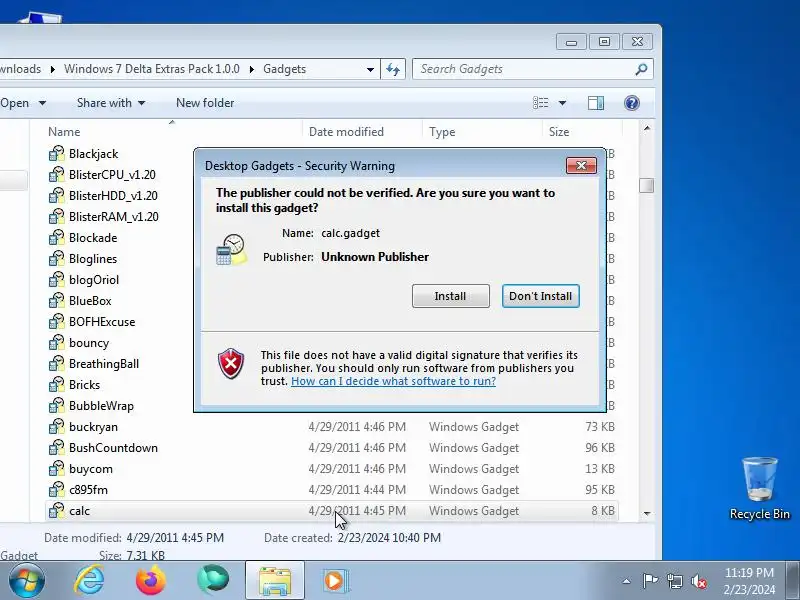
Task: Open Windows Media Player on the taskbar
Action: tap(335, 581)
